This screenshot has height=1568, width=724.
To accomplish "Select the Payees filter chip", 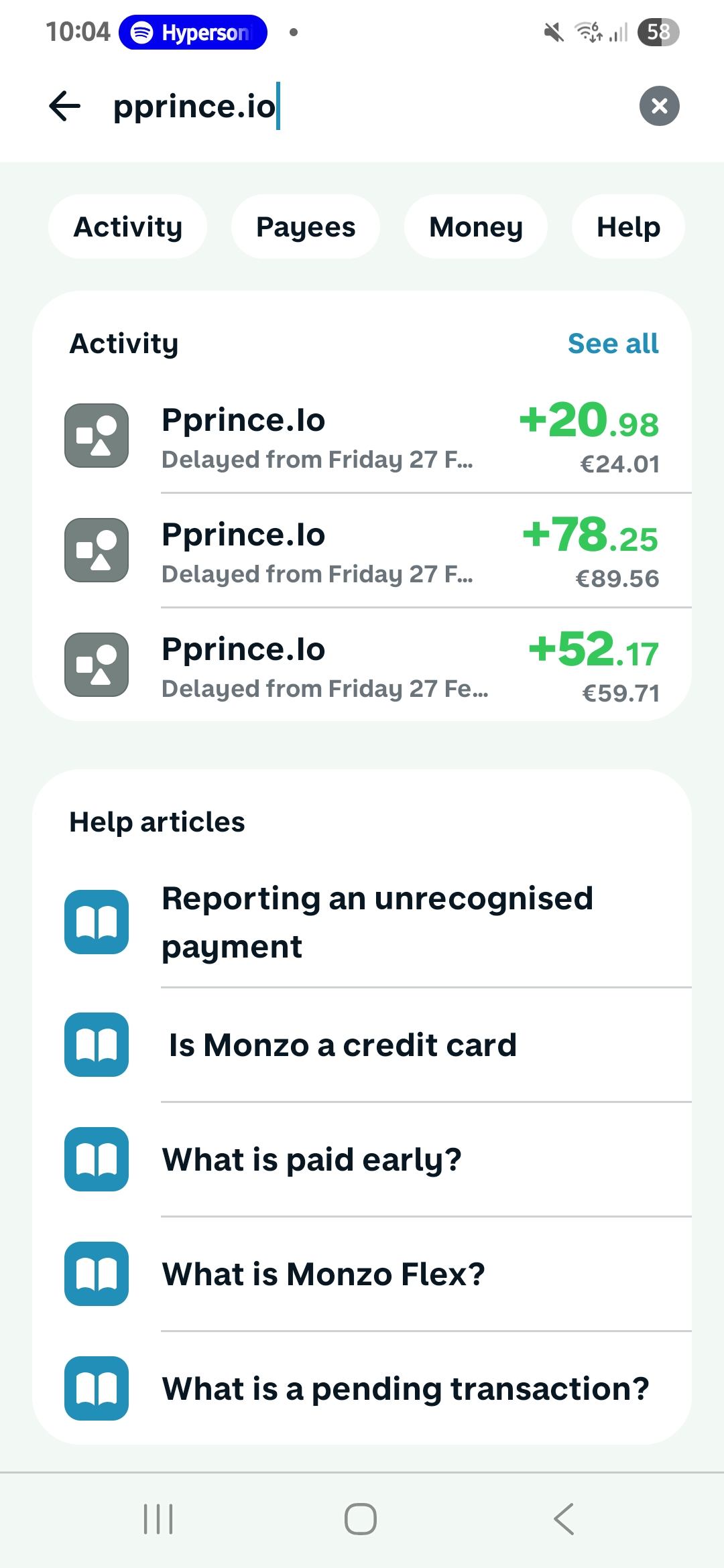I will [x=306, y=227].
